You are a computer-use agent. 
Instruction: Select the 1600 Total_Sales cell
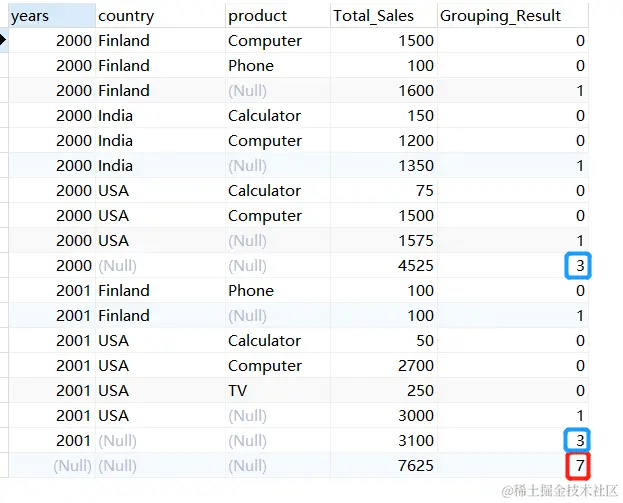[384, 91]
